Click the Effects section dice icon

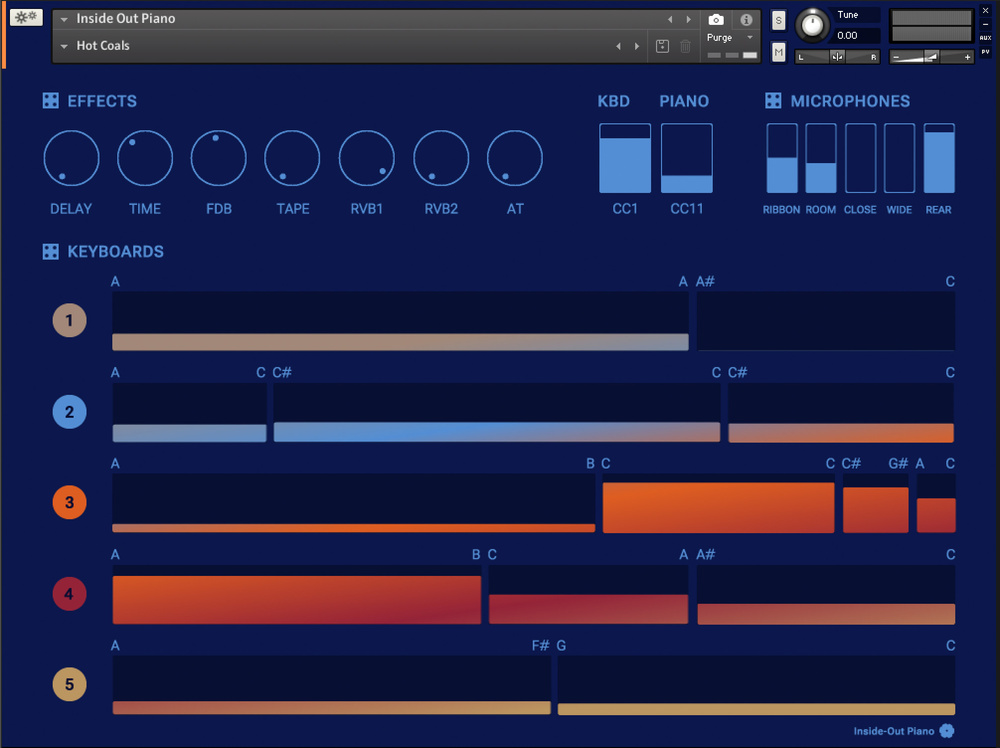click(x=51, y=101)
